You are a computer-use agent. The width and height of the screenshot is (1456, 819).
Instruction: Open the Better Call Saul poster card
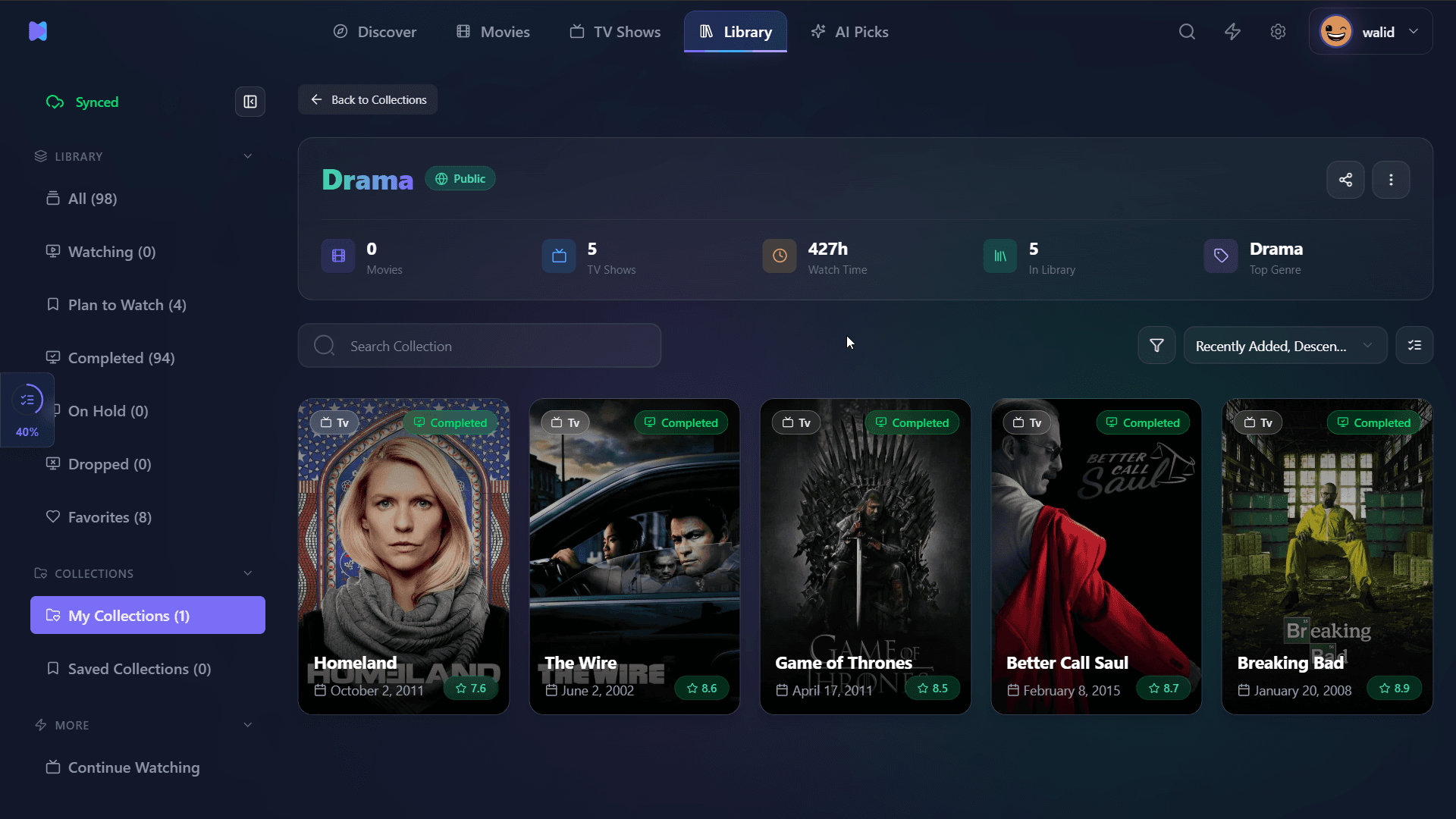coord(1097,557)
